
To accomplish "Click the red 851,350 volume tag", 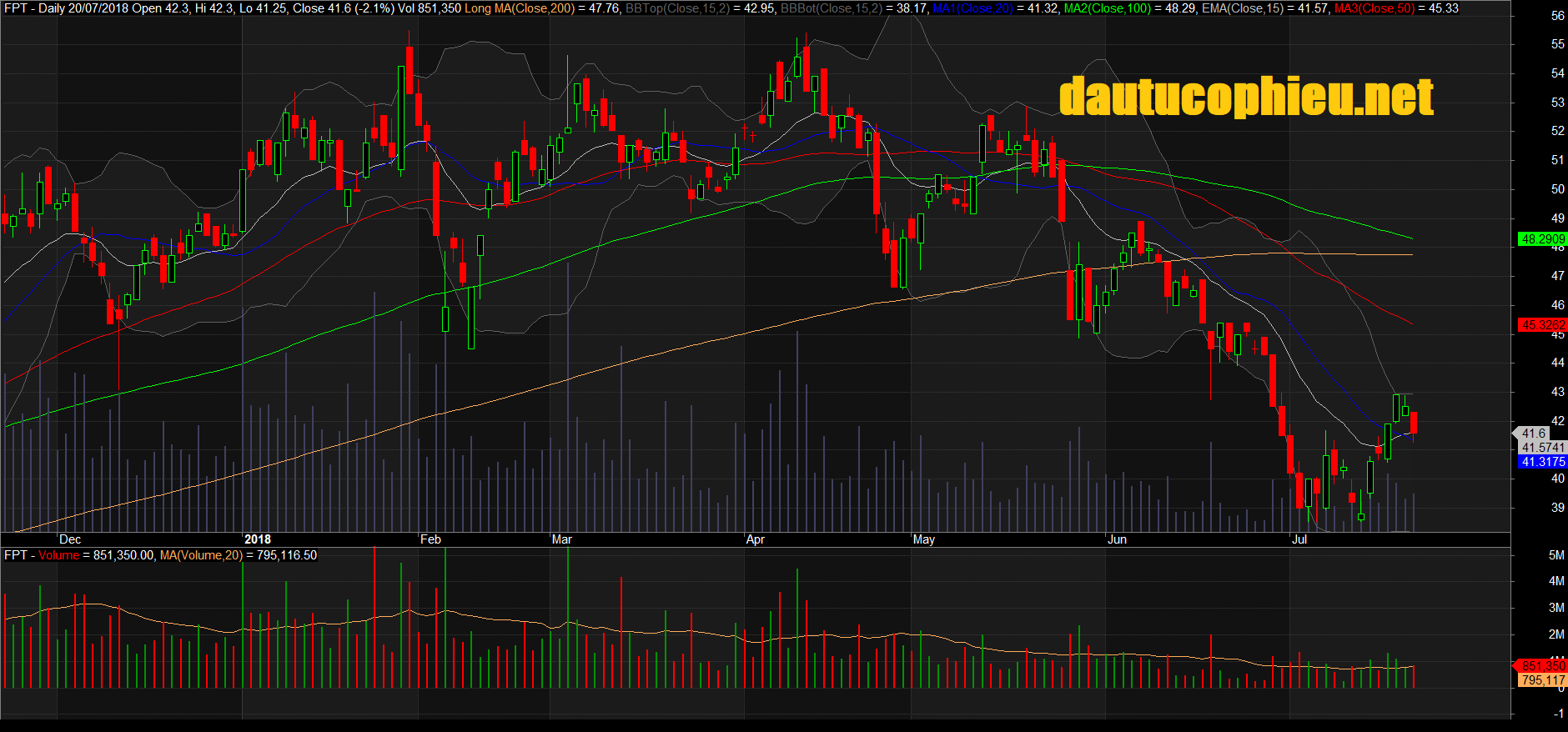I will 1543,666.
